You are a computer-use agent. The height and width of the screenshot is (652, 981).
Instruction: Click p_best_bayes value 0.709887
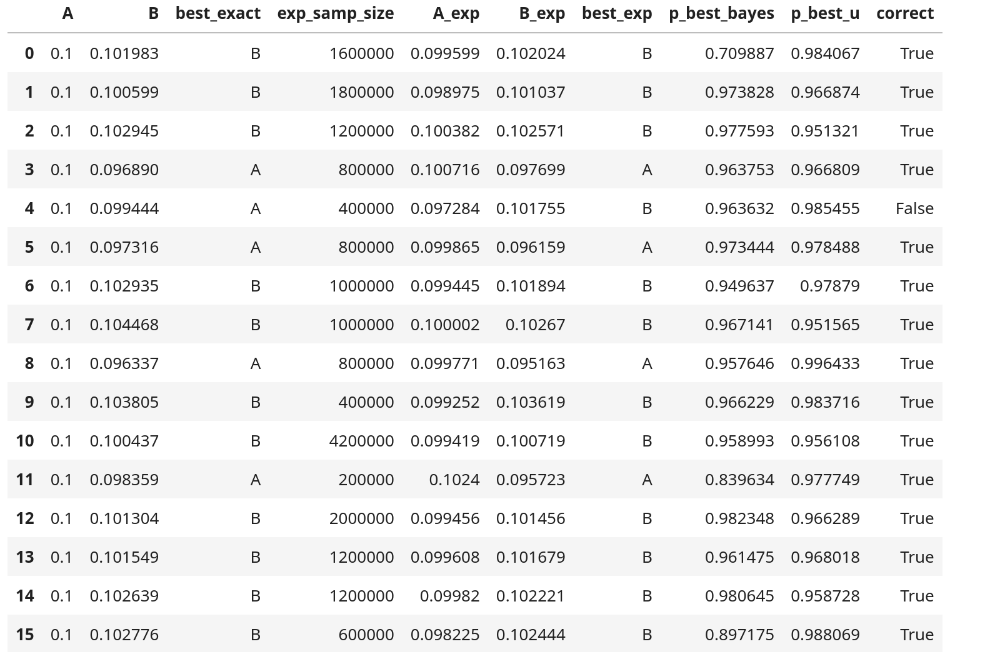coord(740,54)
